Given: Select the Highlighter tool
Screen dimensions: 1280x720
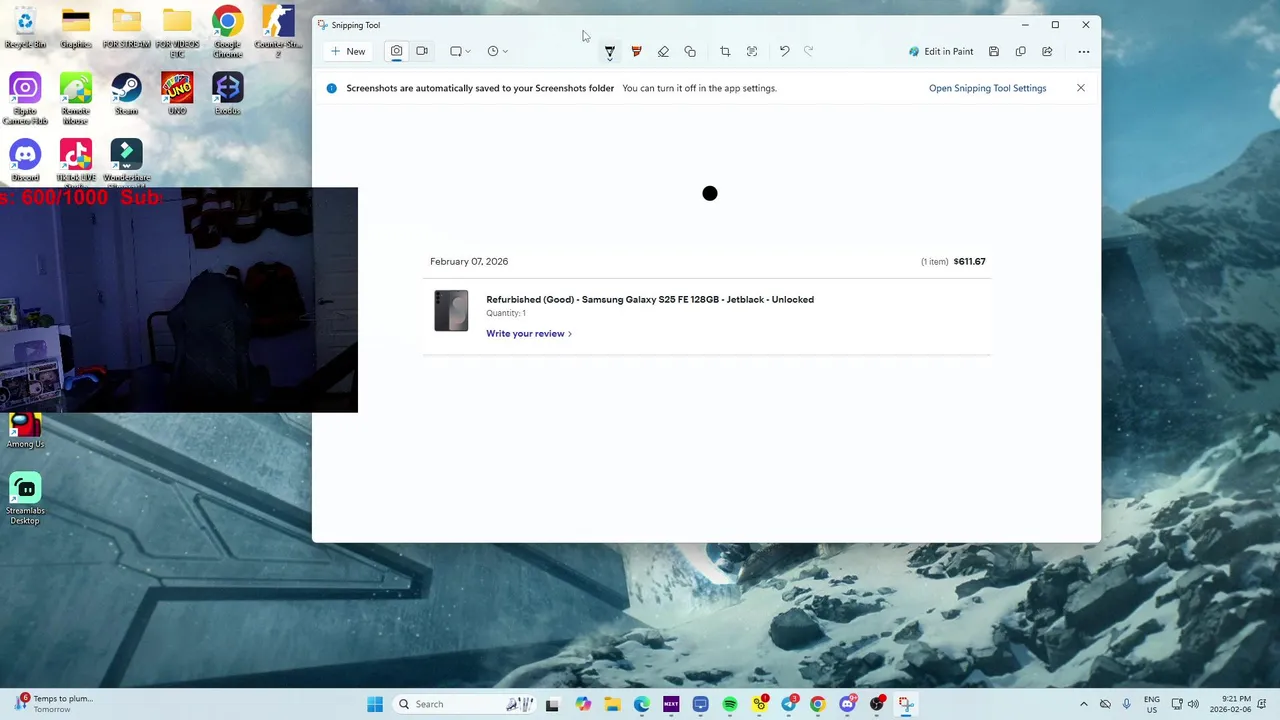Looking at the screenshot, I should (x=636, y=51).
